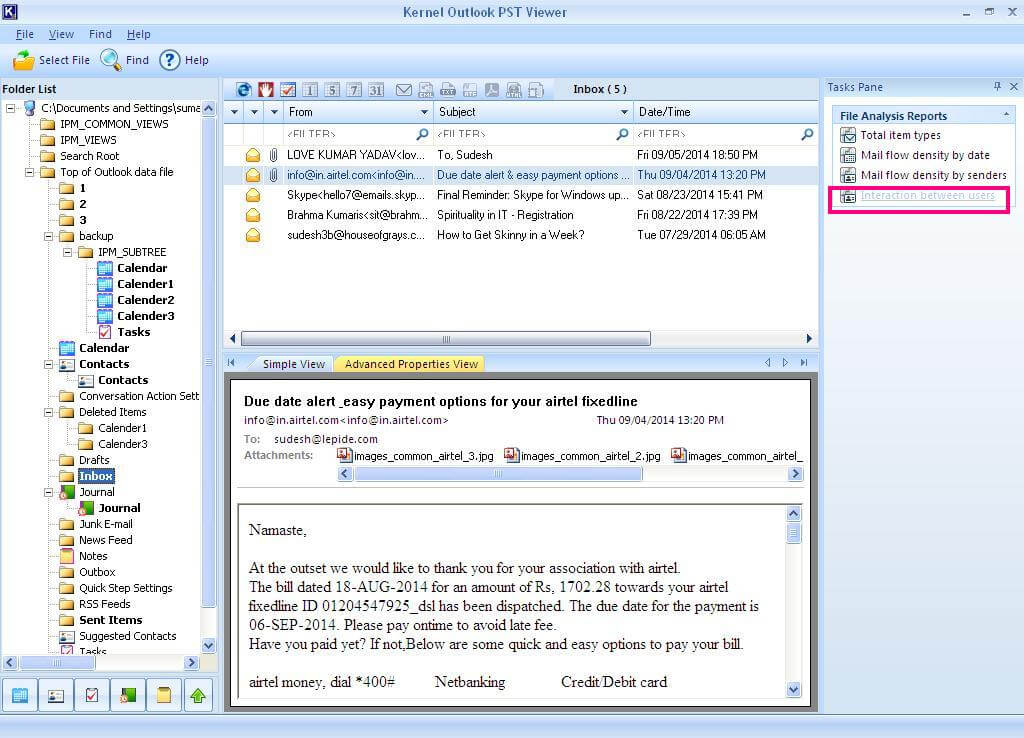This screenshot has height=738, width=1024.
Task: Open the File menu
Action: click(x=25, y=34)
